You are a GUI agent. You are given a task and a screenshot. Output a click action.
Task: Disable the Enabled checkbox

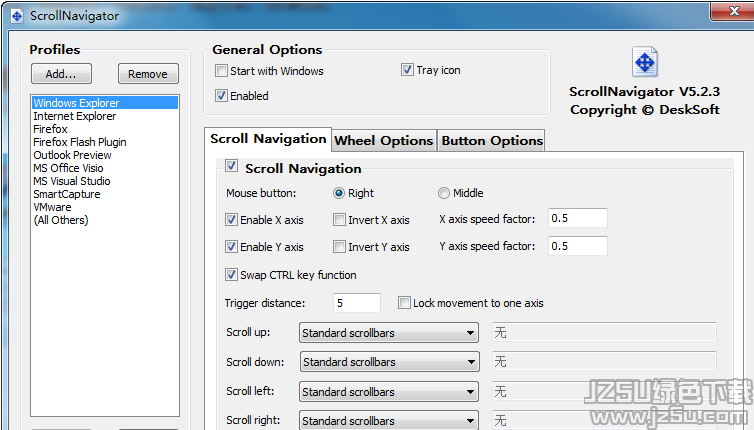221,96
